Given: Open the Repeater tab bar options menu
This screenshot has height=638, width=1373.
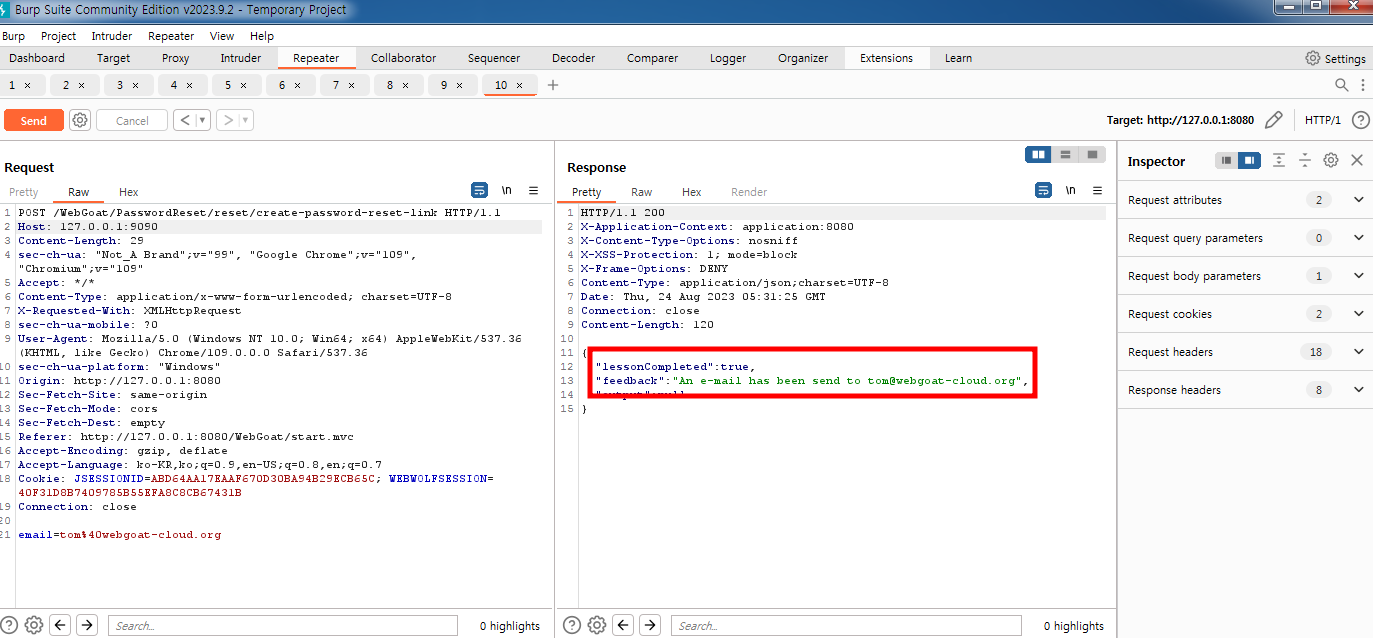Looking at the screenshot, I should coord(1362,85).
